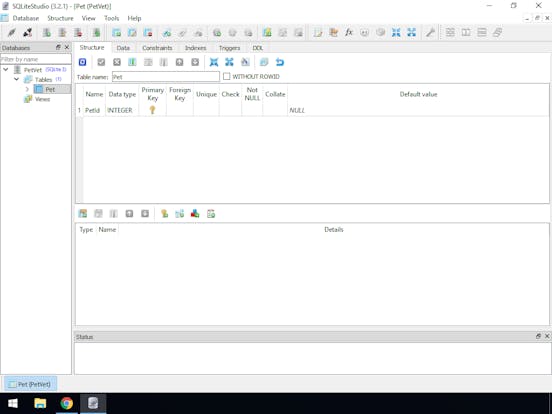Open the Help menu
This screenshot has width=552, height=414.
[134, 18]
